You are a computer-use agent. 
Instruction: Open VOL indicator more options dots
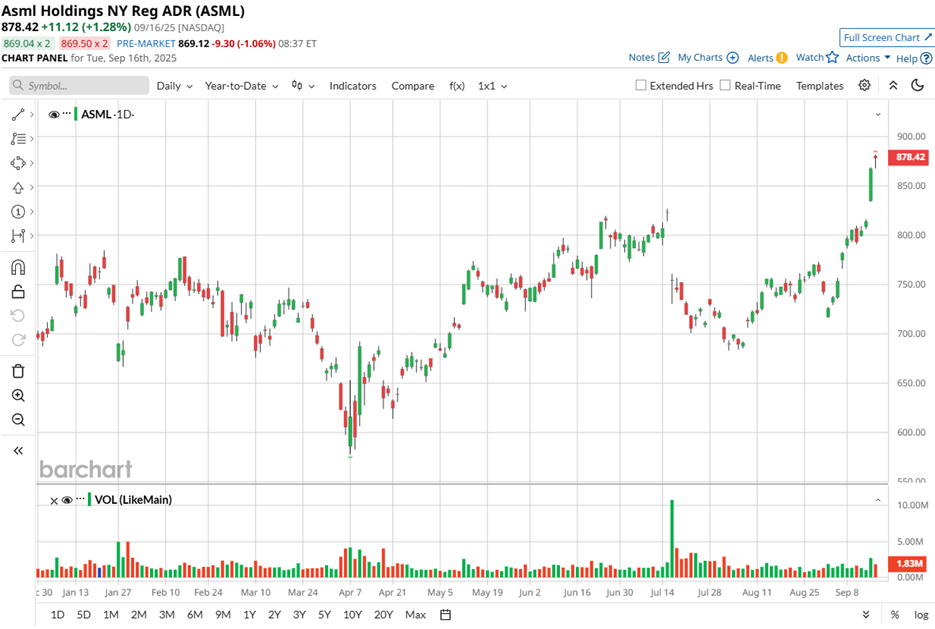(x=80, y=499)
